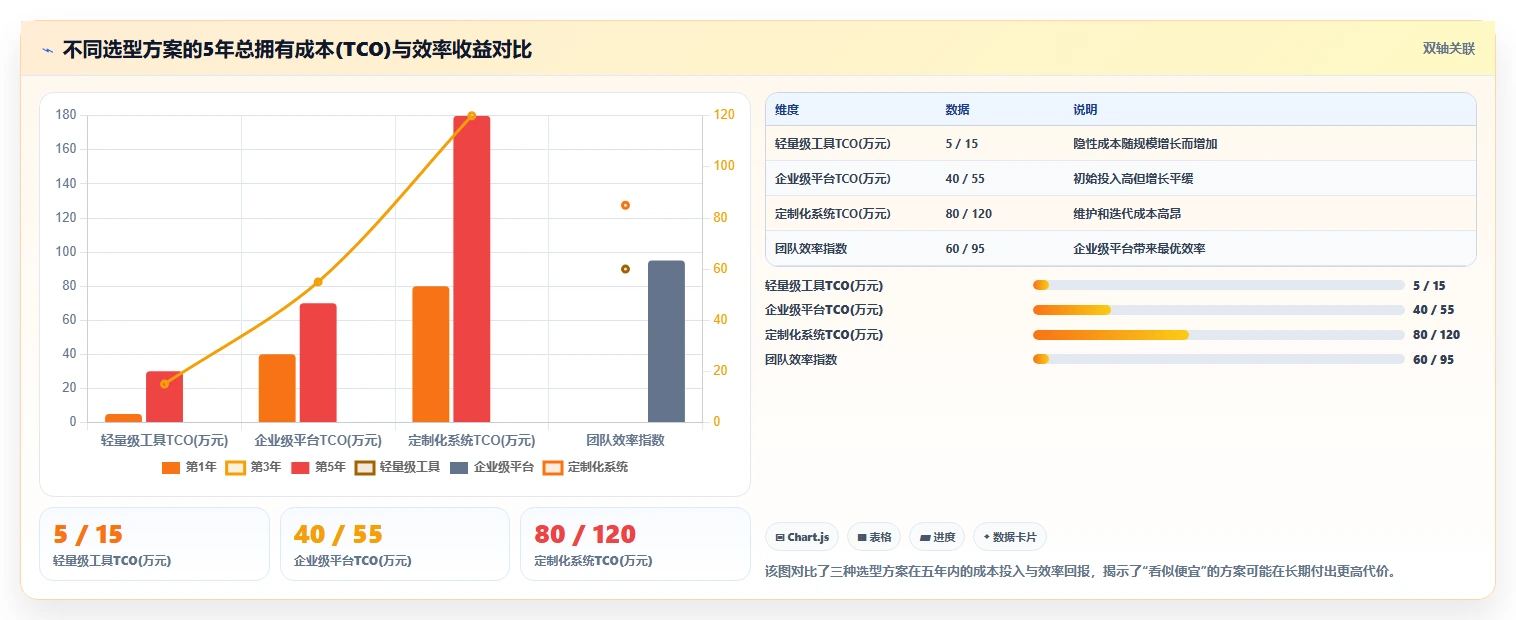Toggle the 轻量级工具 legend series
Image resolution: width=1516 pixels, height=620 pixels.
397,467
